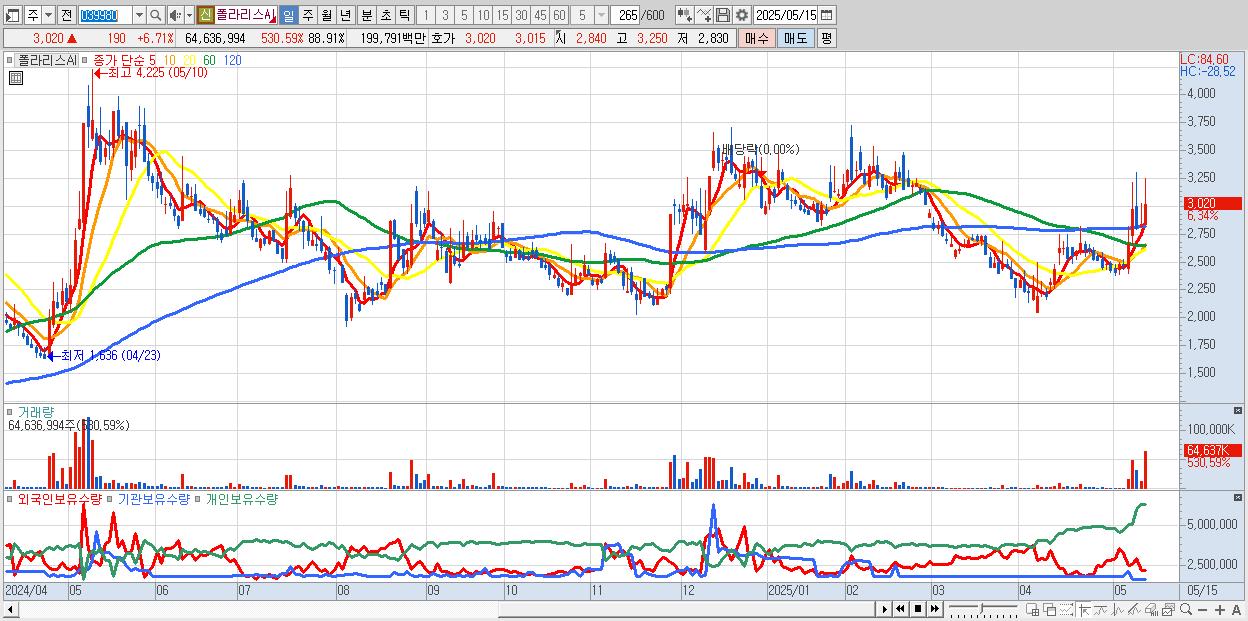Click the 전 button
The height and width of the screenshot is (621, 1248).
pyautogui.click(x=66, y=15)
